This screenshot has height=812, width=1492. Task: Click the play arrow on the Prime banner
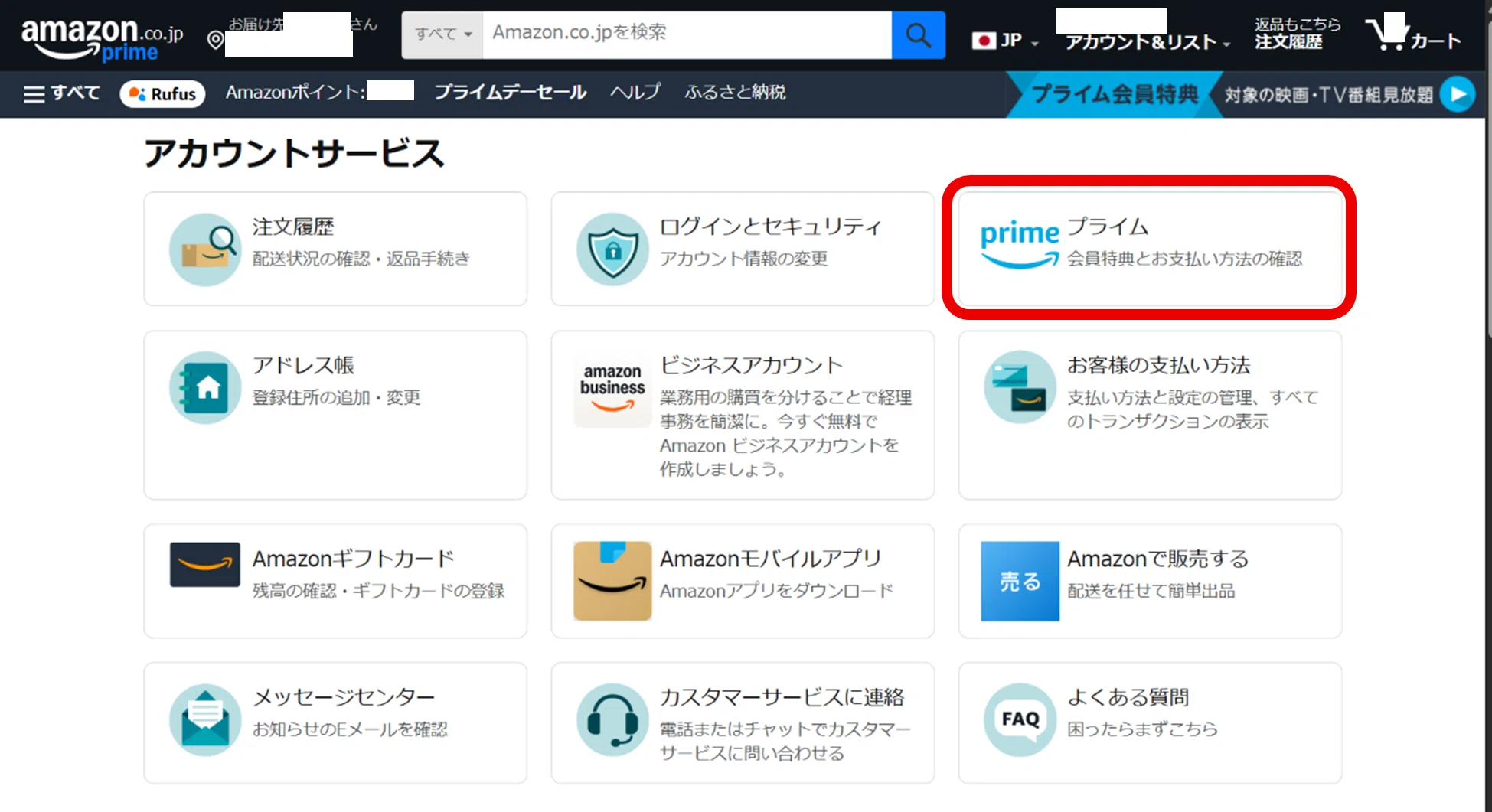pos(1457,94)
